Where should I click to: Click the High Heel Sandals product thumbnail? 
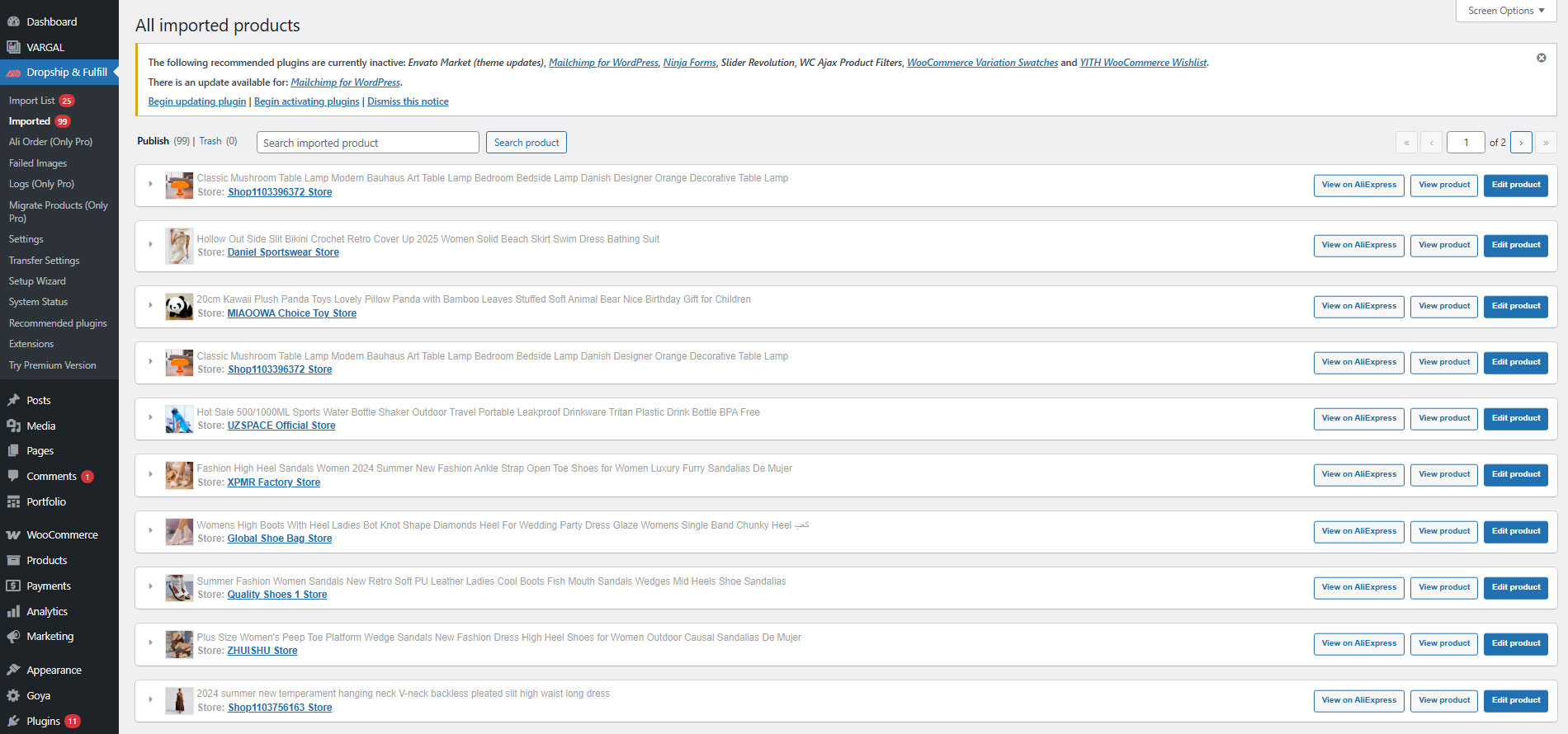click(179, 475)
